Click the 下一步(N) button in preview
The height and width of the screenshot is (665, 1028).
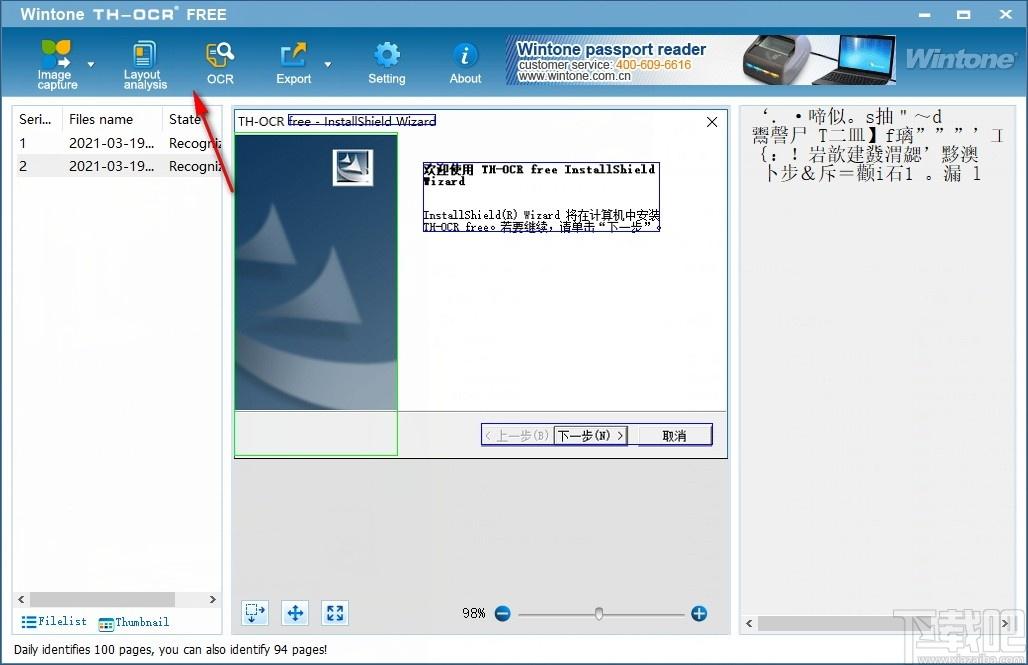(x=590, y=435)
